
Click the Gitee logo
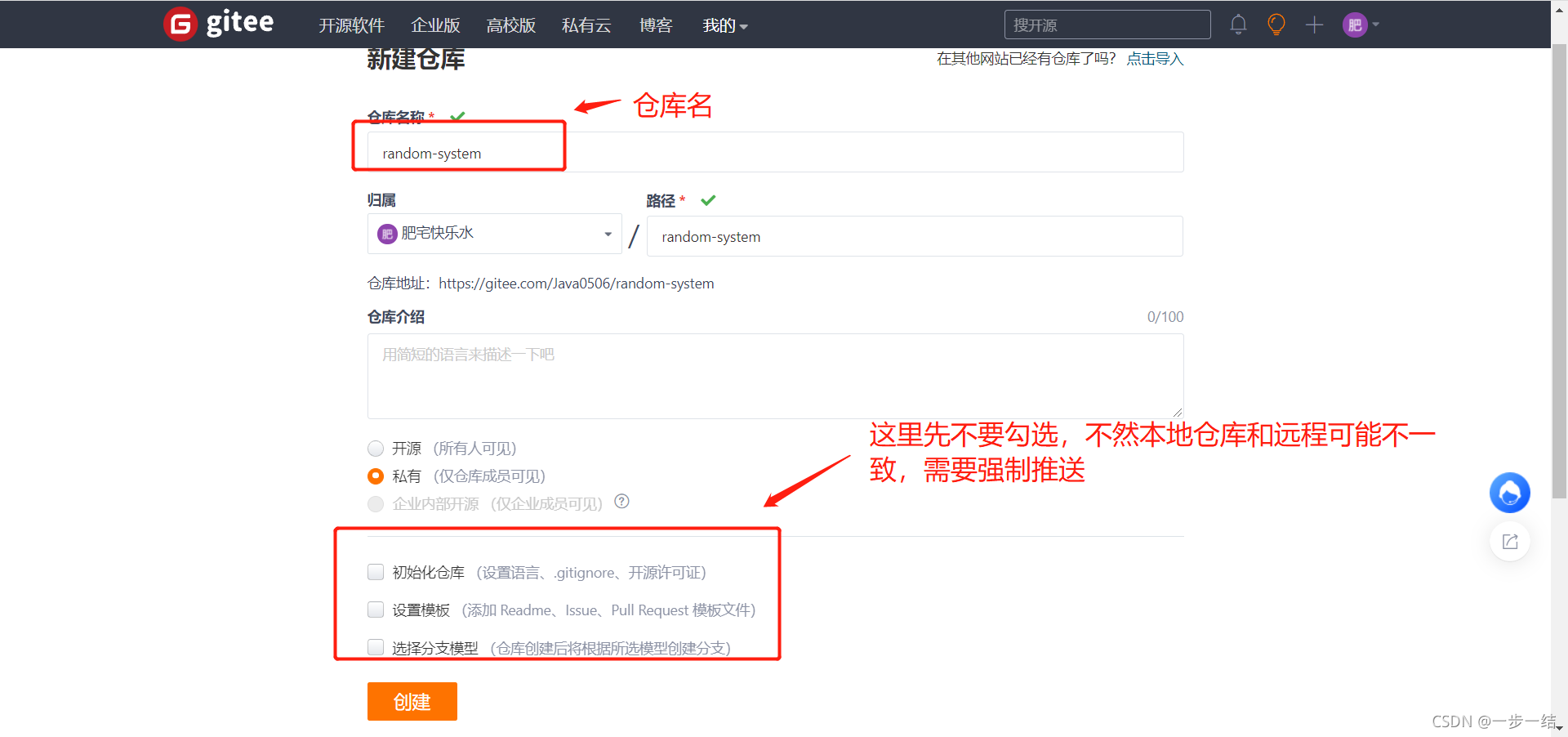click(219, 24)
